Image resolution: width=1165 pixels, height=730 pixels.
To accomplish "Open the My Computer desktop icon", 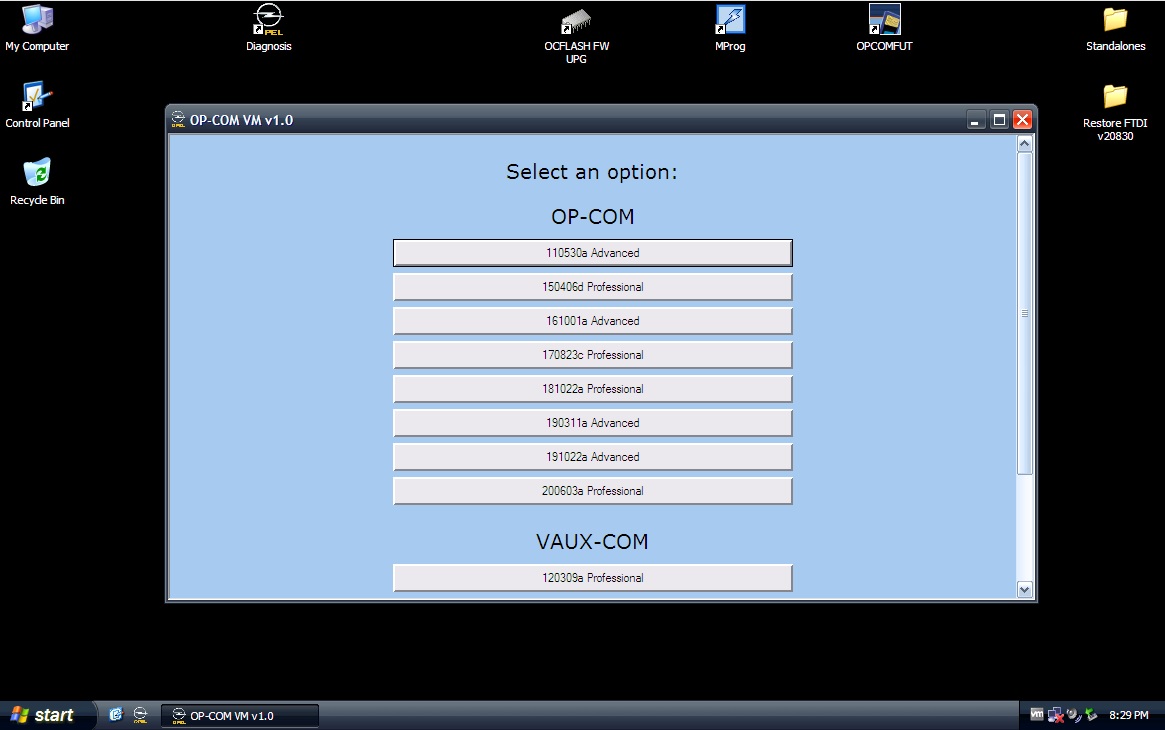I will point(36,28).
